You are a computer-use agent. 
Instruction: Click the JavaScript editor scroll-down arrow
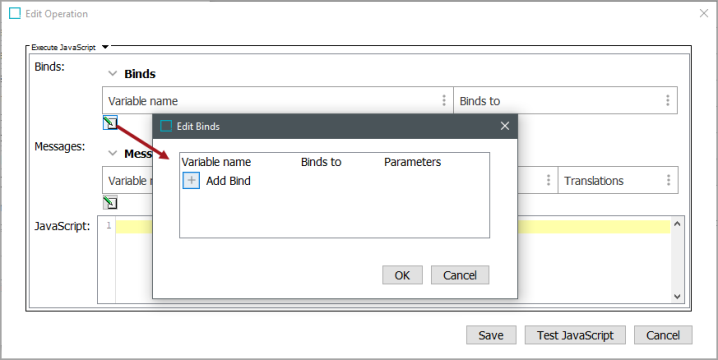(677, 296)
